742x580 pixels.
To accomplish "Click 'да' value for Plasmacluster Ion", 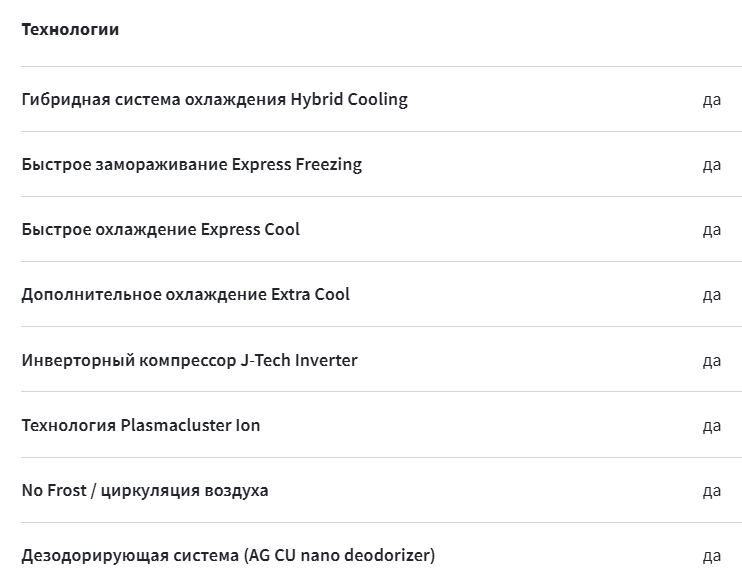I will (x=712, y=426).
